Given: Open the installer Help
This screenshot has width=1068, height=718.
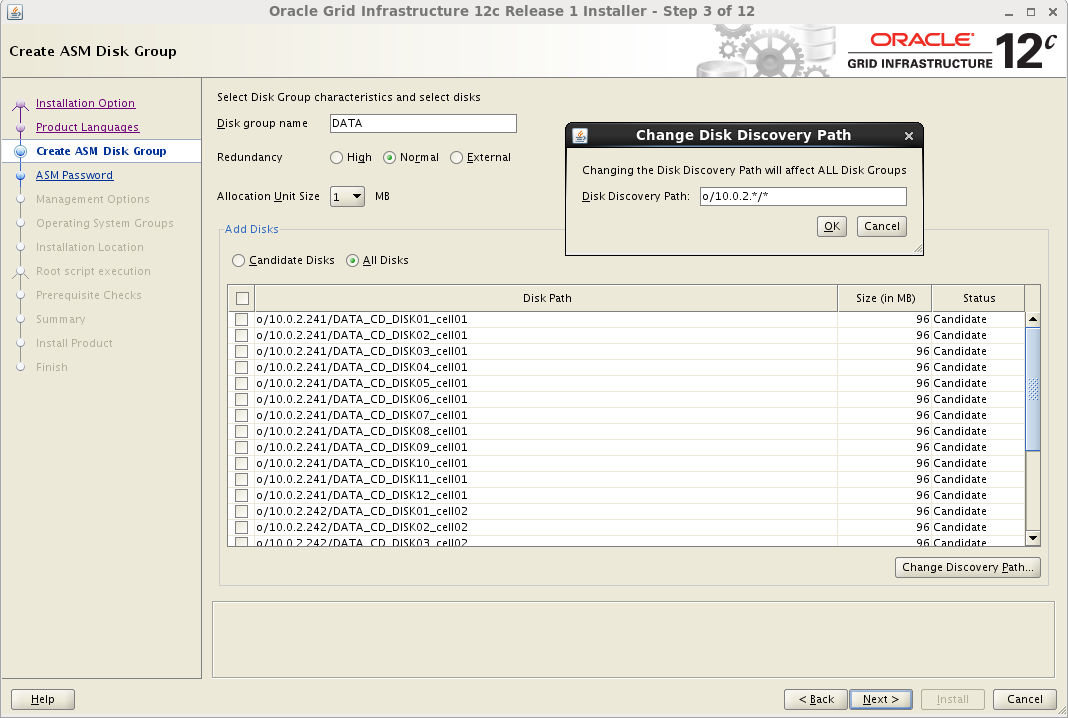Looking at the screenshot, I should [x=42, y=700].
